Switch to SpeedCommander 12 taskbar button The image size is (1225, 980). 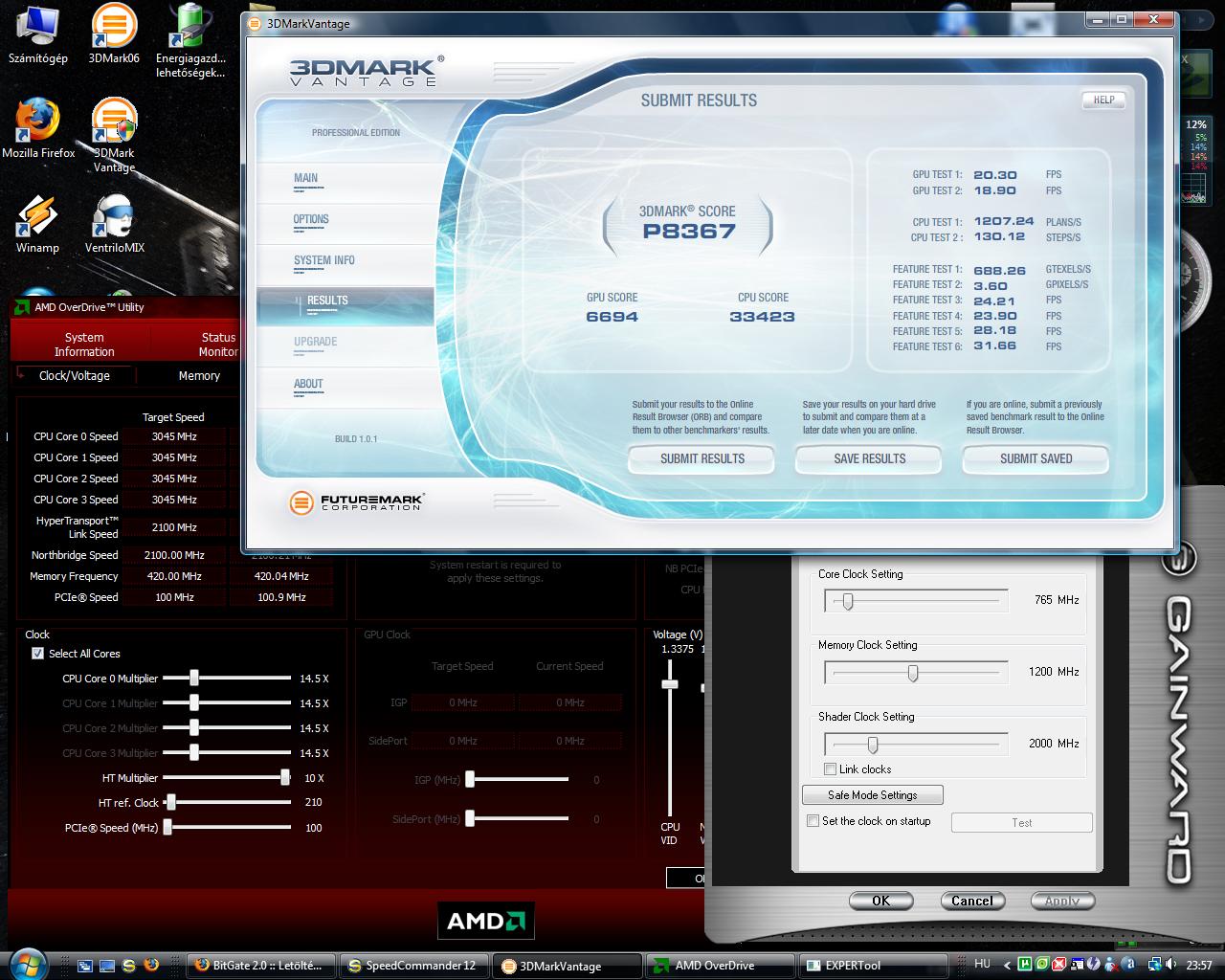(415, 965)
